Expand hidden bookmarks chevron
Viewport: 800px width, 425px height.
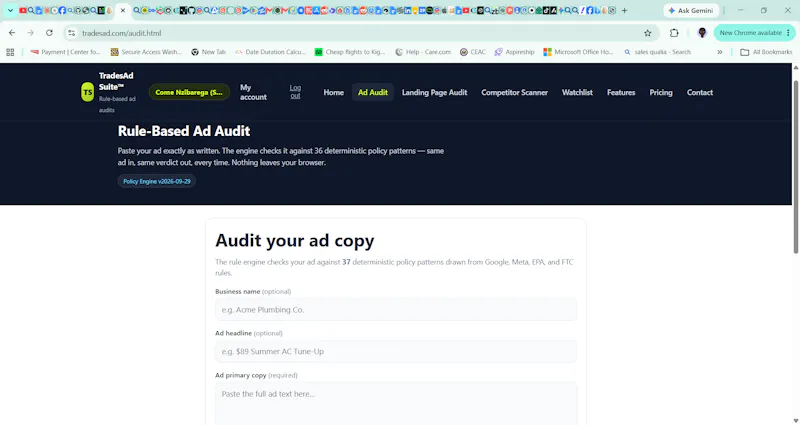(x=719, y=52)
